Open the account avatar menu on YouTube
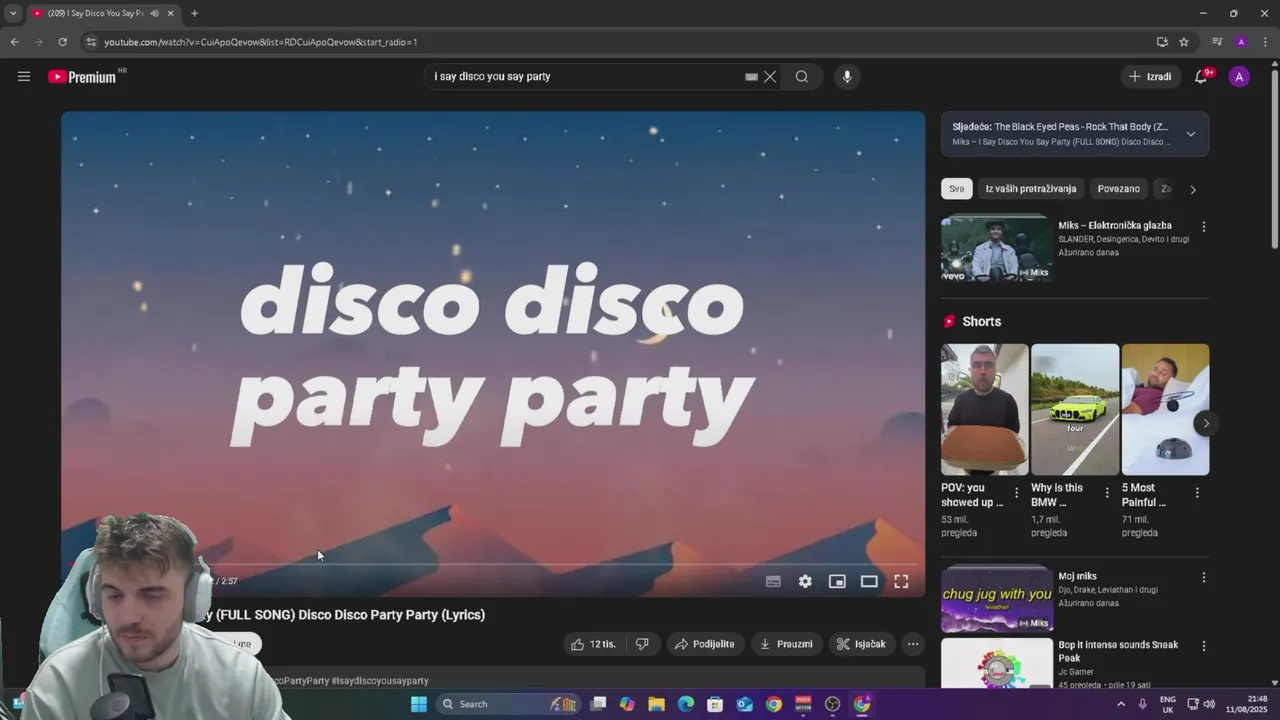This screenshot has height=720, width=1280. [1239, 77]
